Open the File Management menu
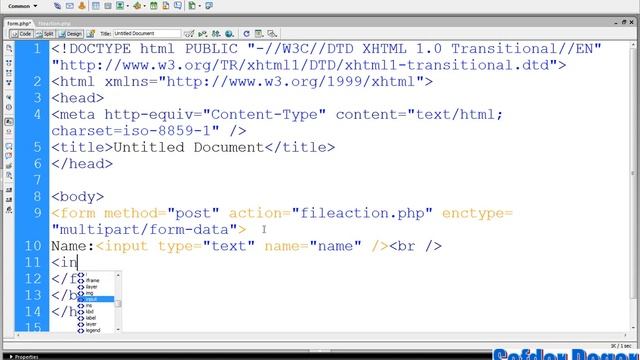 216,34
